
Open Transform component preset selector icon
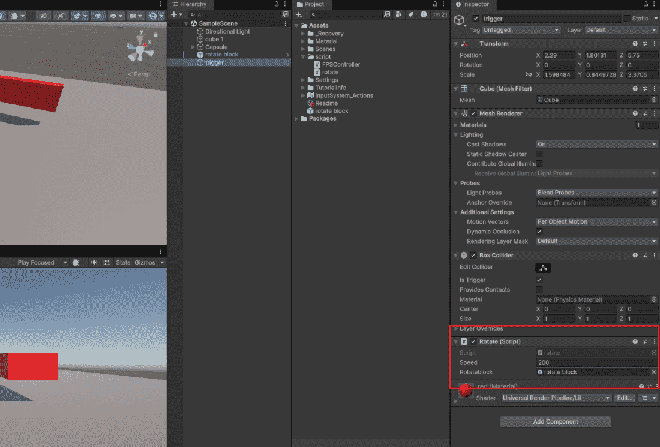(645, 44)
